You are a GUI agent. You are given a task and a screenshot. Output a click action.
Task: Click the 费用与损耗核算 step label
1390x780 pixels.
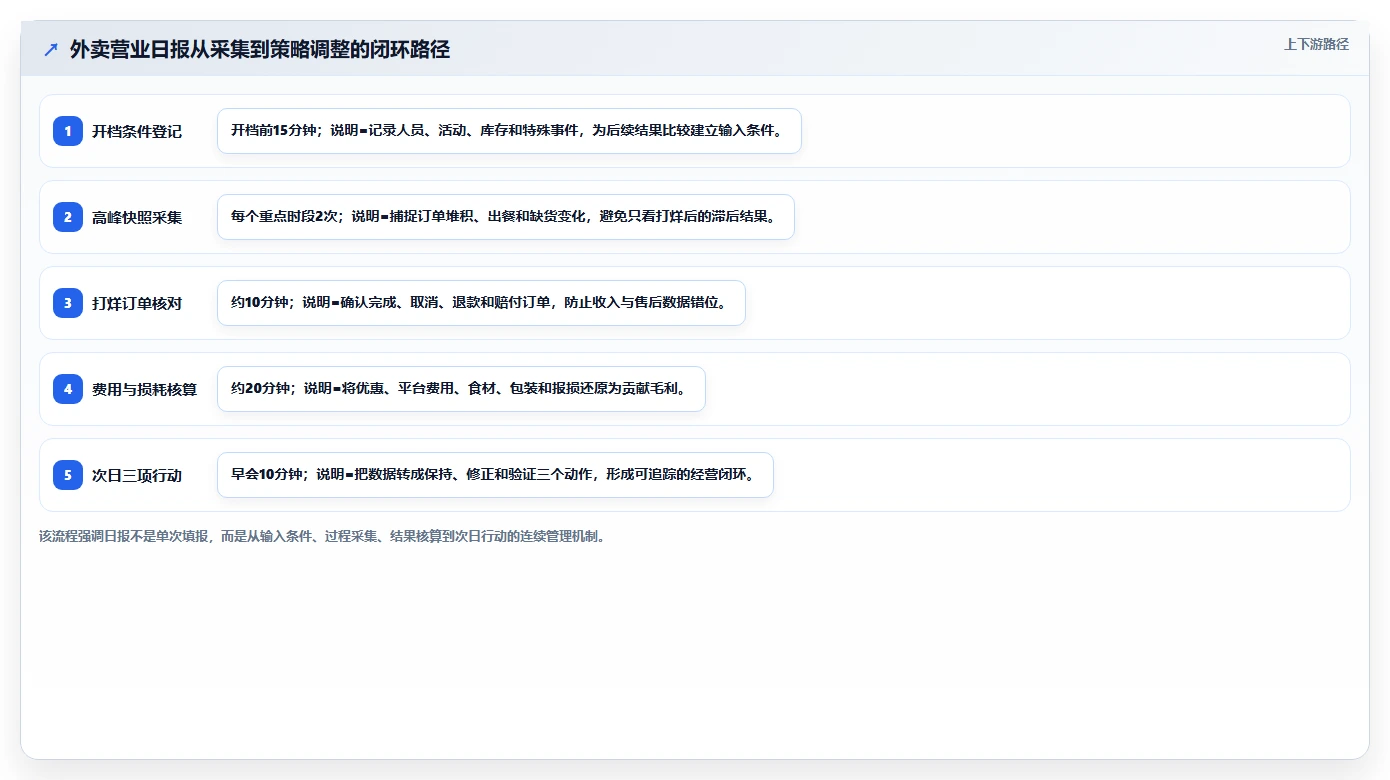(x=145, y=389)
